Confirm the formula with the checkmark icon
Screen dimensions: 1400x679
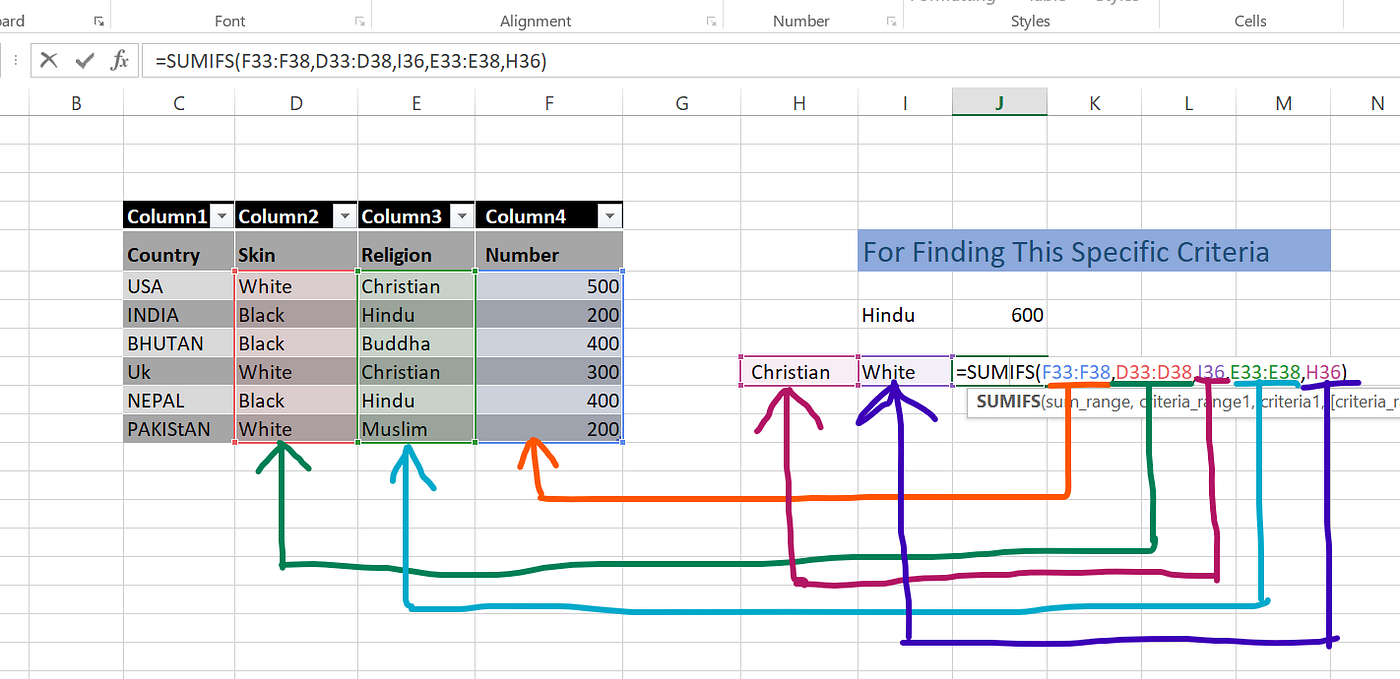pyautogui.click(x=84, y=60)
